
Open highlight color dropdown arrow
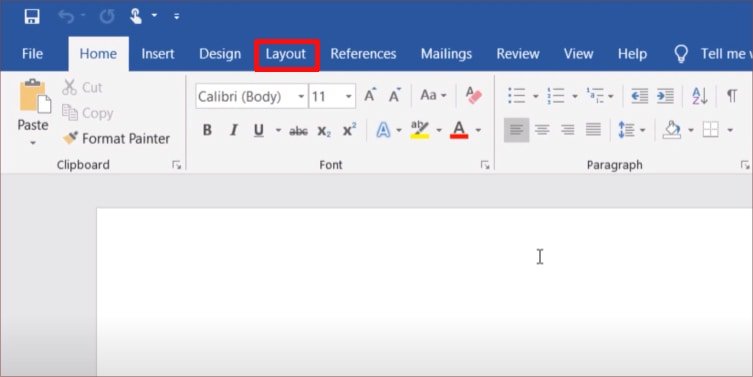click(x=438, y=130)
